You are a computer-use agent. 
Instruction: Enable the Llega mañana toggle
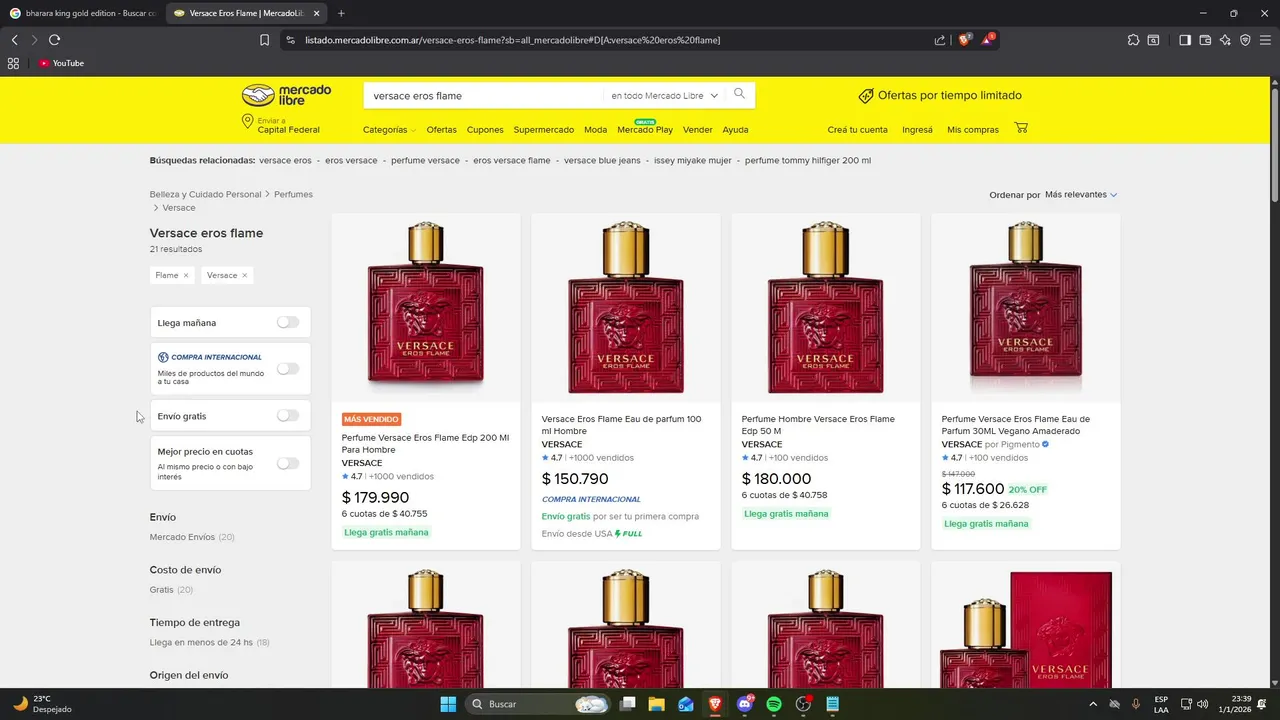click(x=288, y=322)
